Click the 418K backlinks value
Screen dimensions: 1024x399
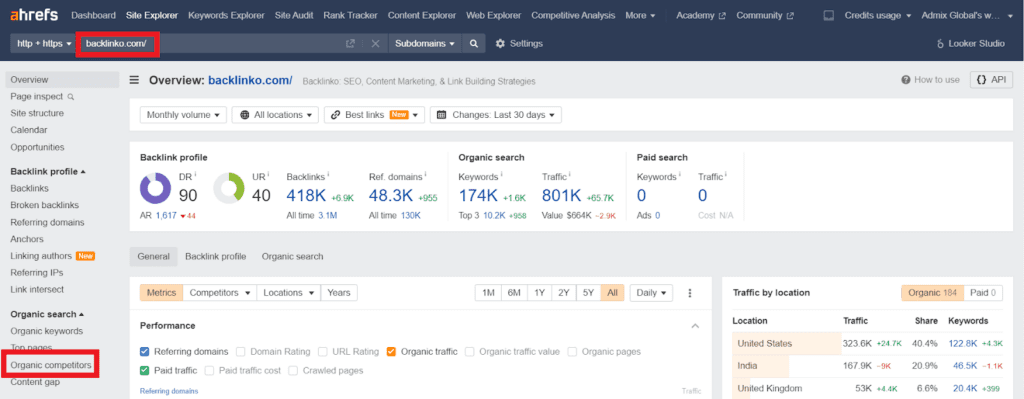pos(307,195)
